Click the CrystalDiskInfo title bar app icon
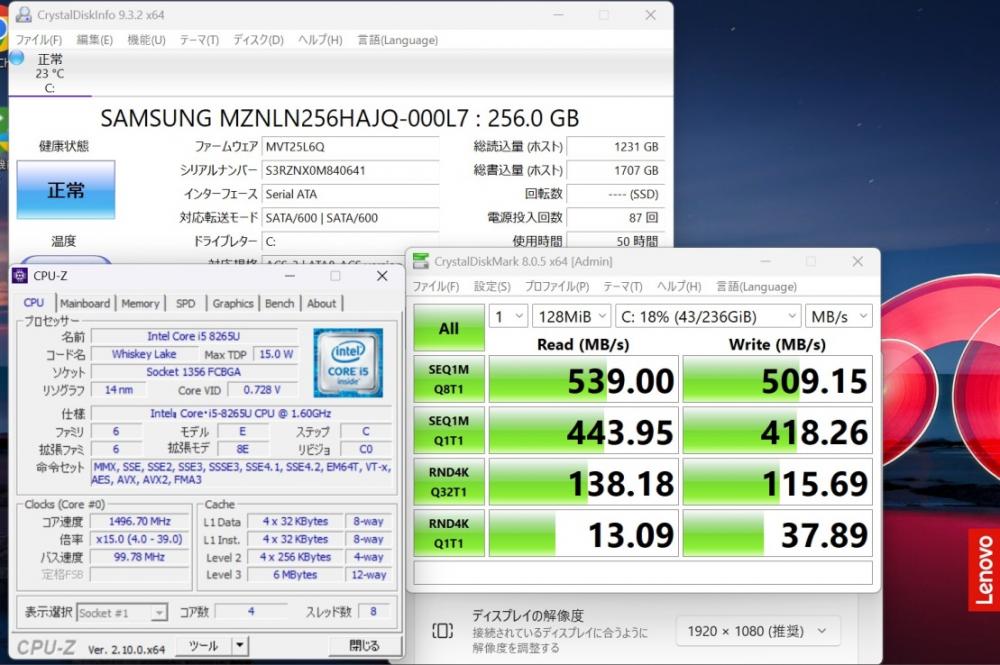Viewport: 1000px width, 665px height. [24, 15]
